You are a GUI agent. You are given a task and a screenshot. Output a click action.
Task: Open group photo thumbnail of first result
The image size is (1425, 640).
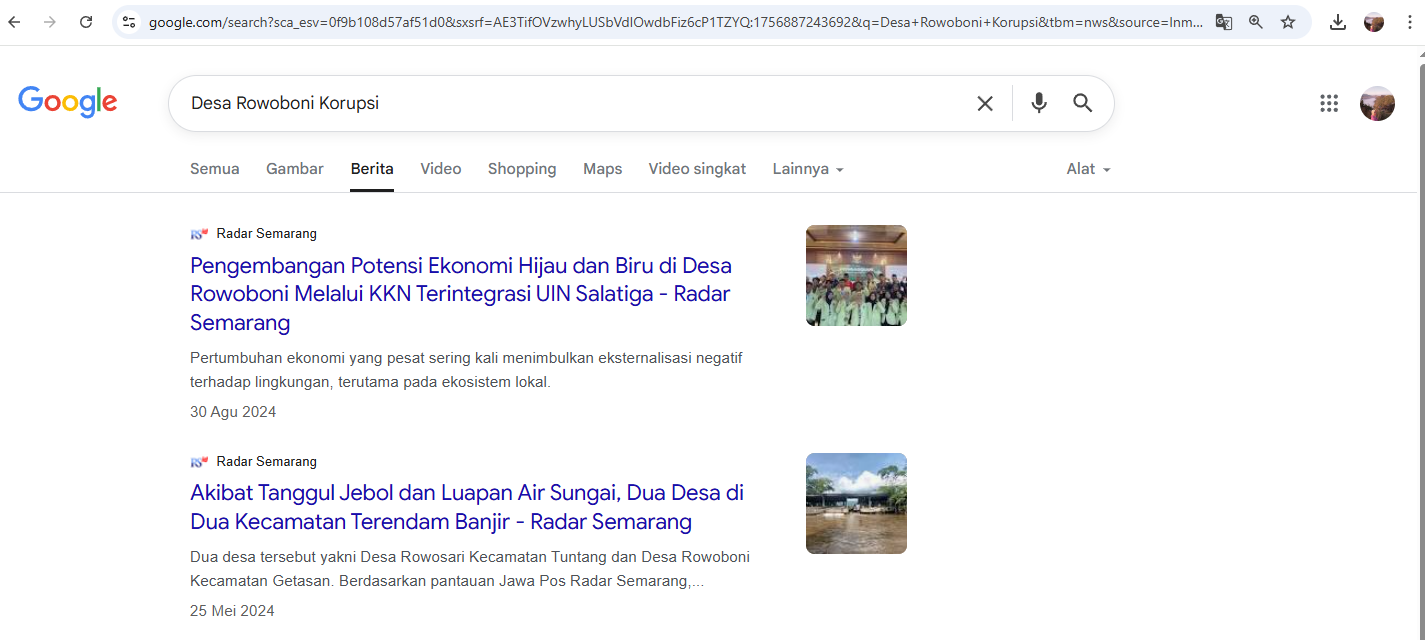(856, 275)
